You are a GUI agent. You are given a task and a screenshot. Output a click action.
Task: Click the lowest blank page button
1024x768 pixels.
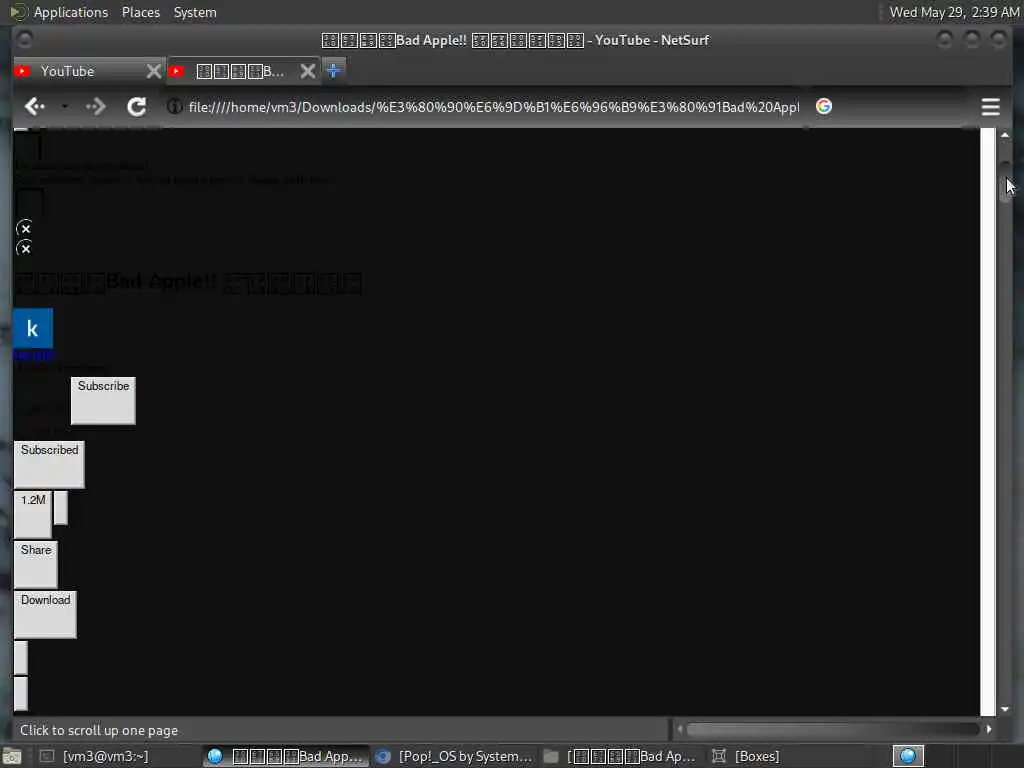tap(21, 694)
